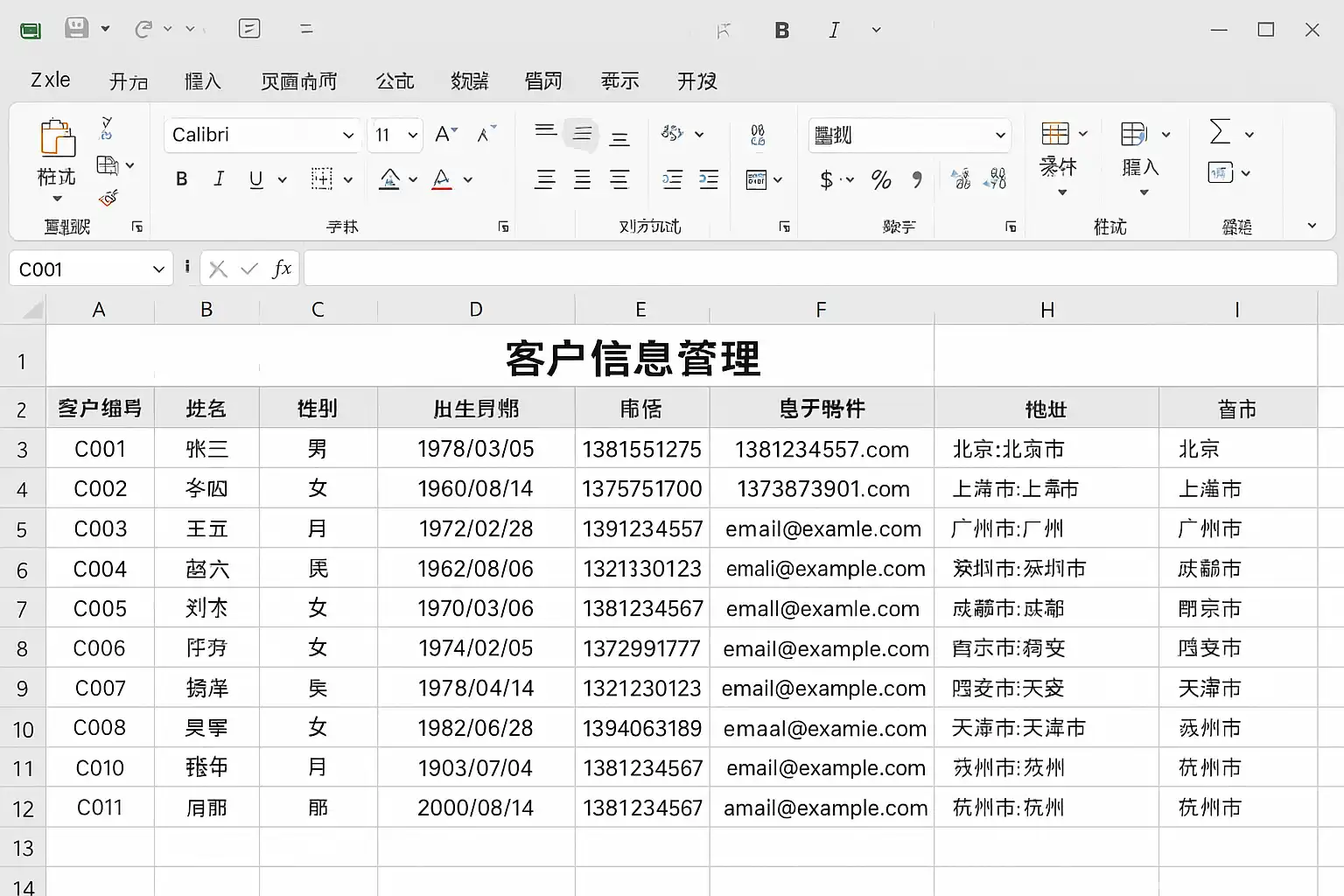Switch to the 公式 ribbon tab
The height and width of the screenshot is (896, 1344).
(x=395, y=81)
